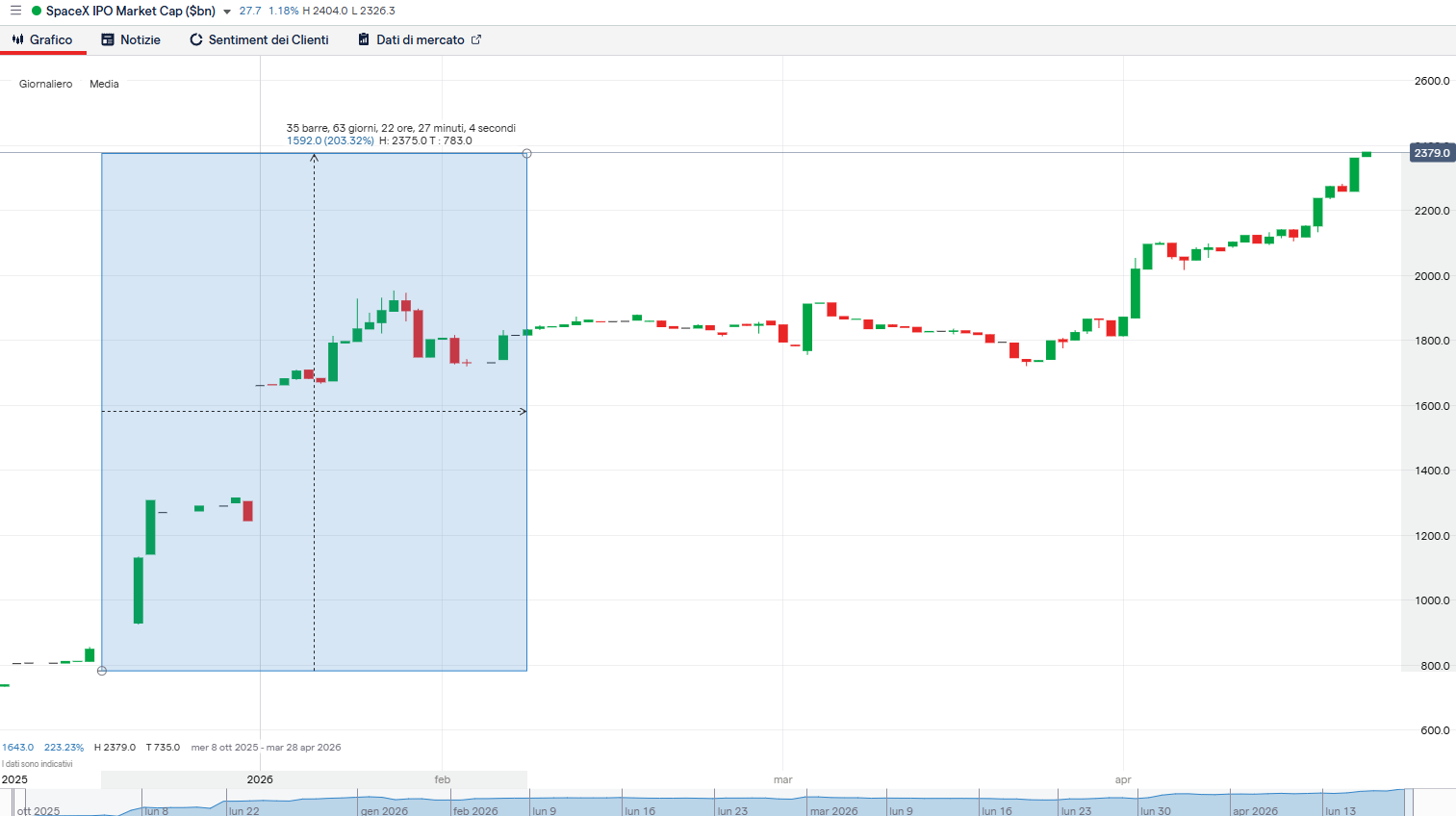Click the top-right measurement handle circle
The width and height of the screenshot is (1456, 816).
point(526,152)
